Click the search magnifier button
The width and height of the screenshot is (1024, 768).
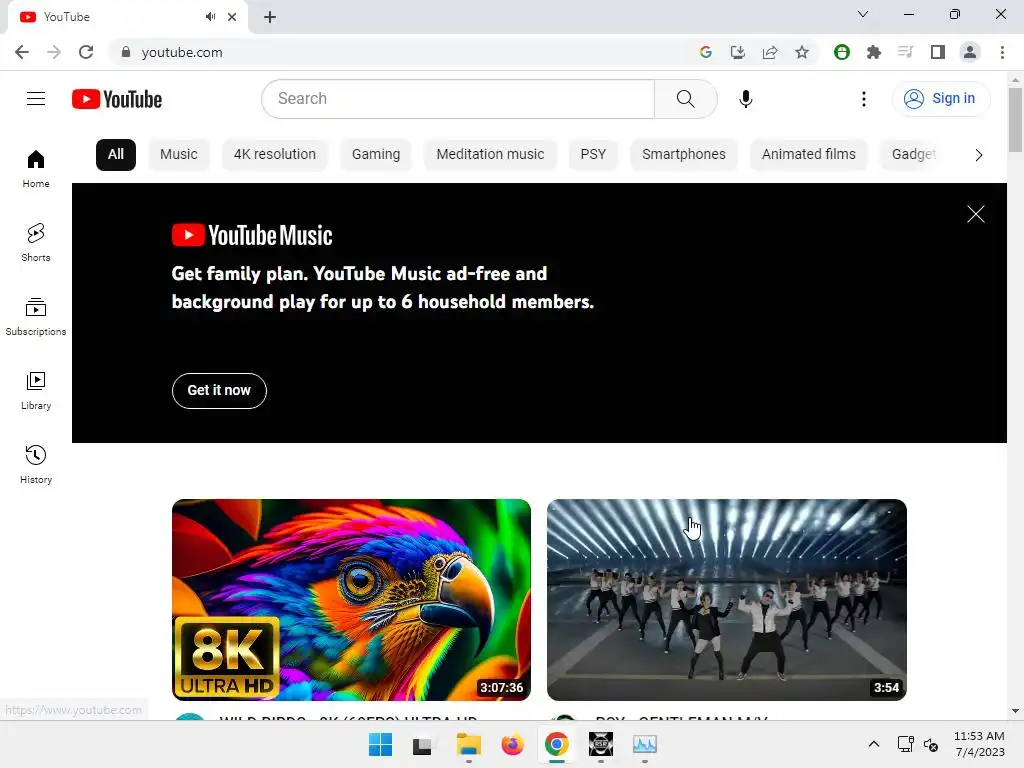685,99
